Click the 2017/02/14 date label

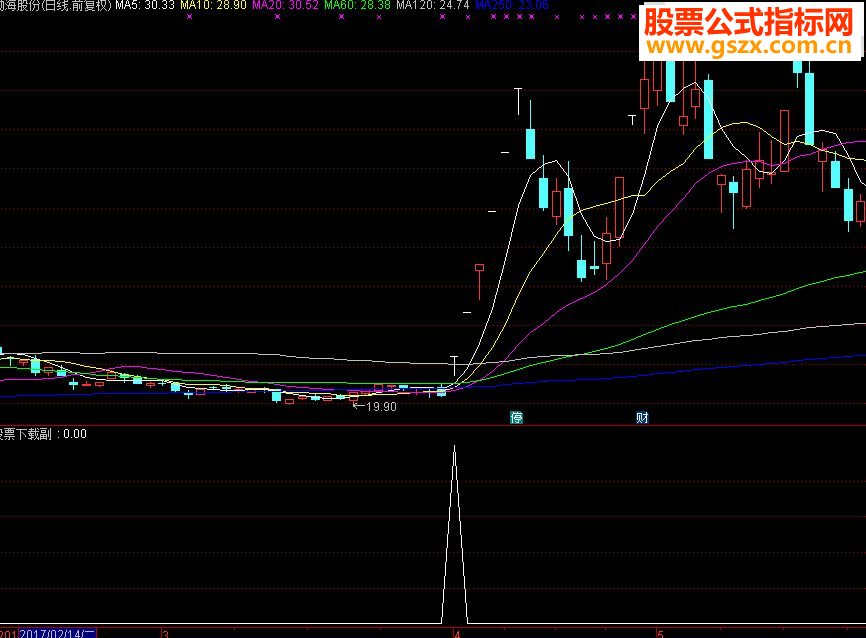point(57,633)
